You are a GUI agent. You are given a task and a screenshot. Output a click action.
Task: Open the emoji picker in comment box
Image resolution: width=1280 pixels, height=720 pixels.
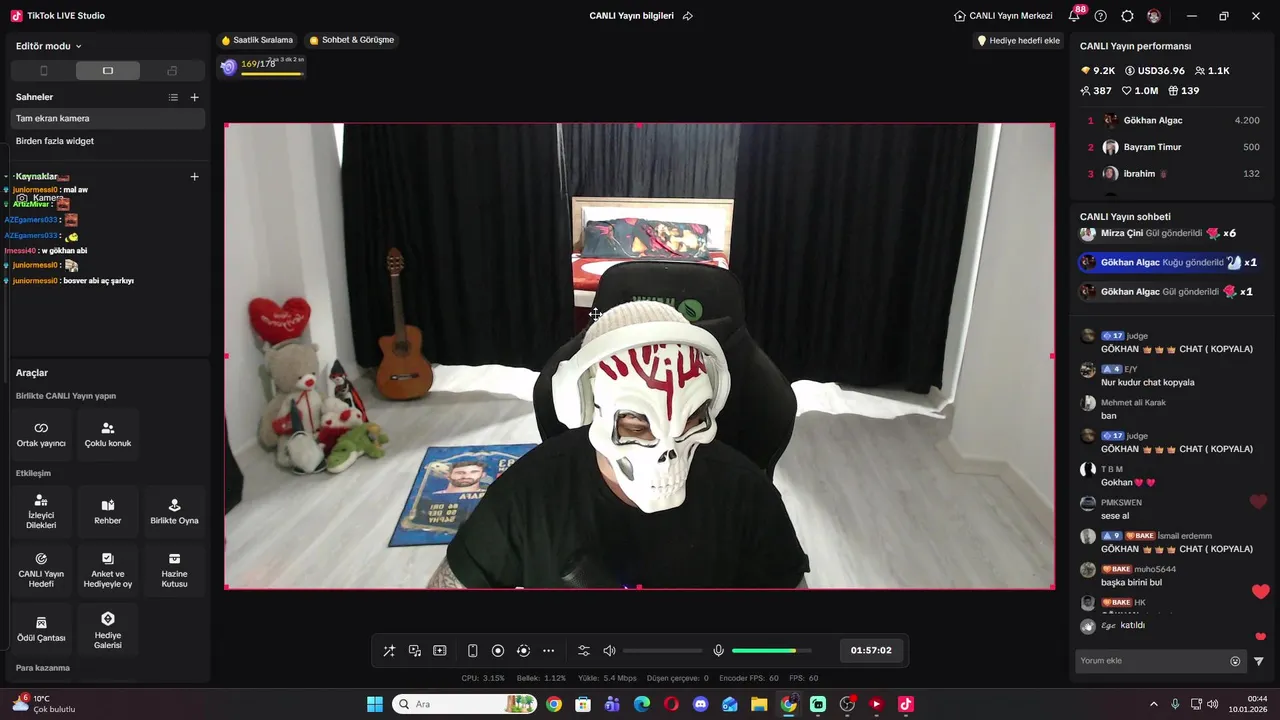click(1235, 661)
